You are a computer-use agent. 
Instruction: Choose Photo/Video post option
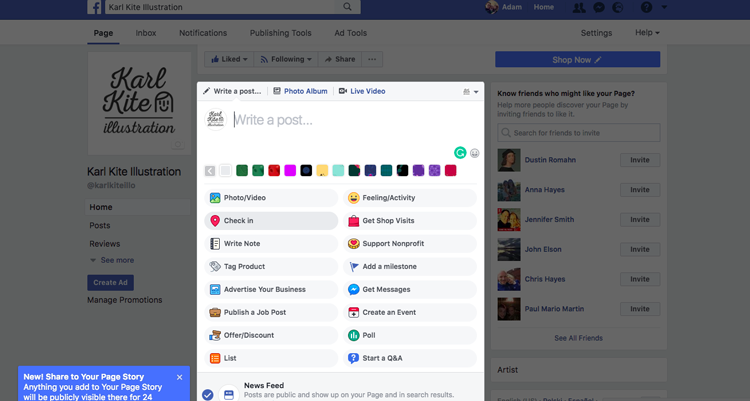pyautogui.click(x=271, y=198)
